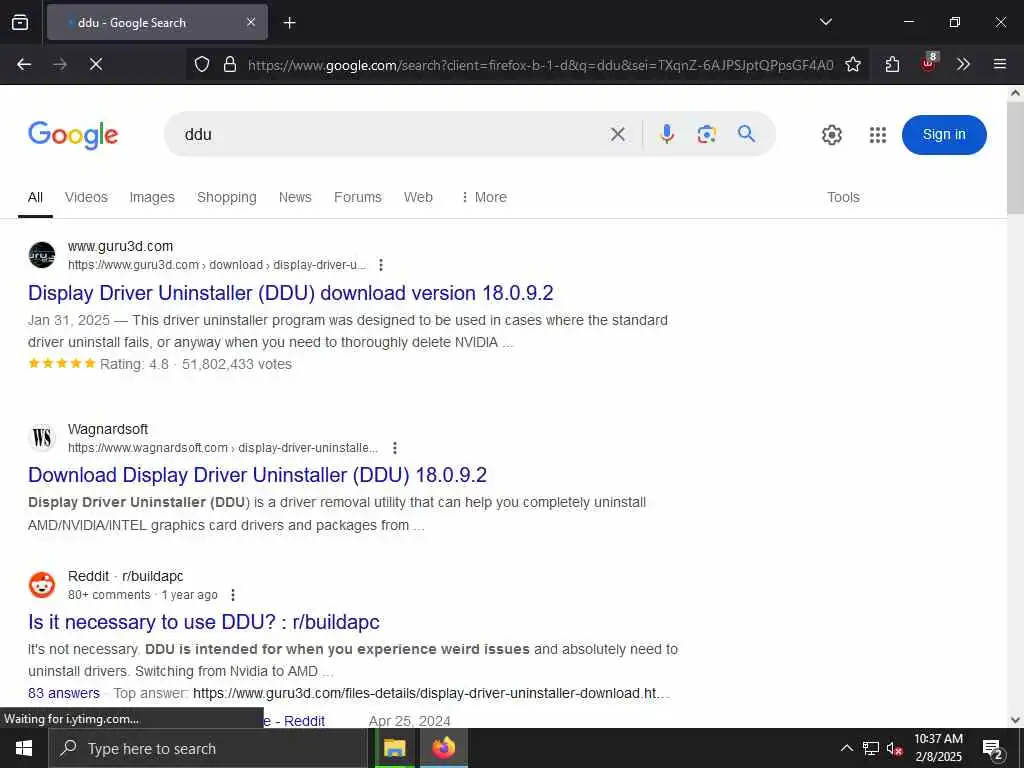Open Windows Start menu
Image resolution: width=1024 pixels, height=768 pixels.
[x=24, y=748]
